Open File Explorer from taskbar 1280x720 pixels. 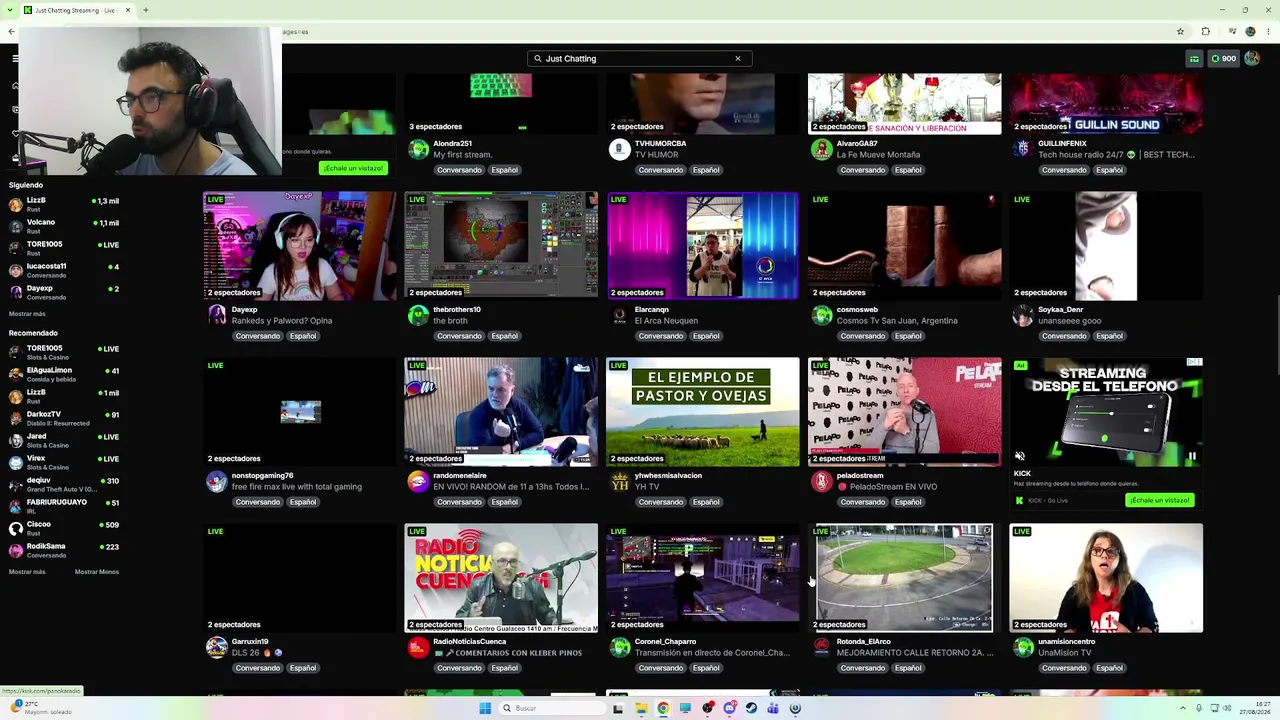point(641,708)
